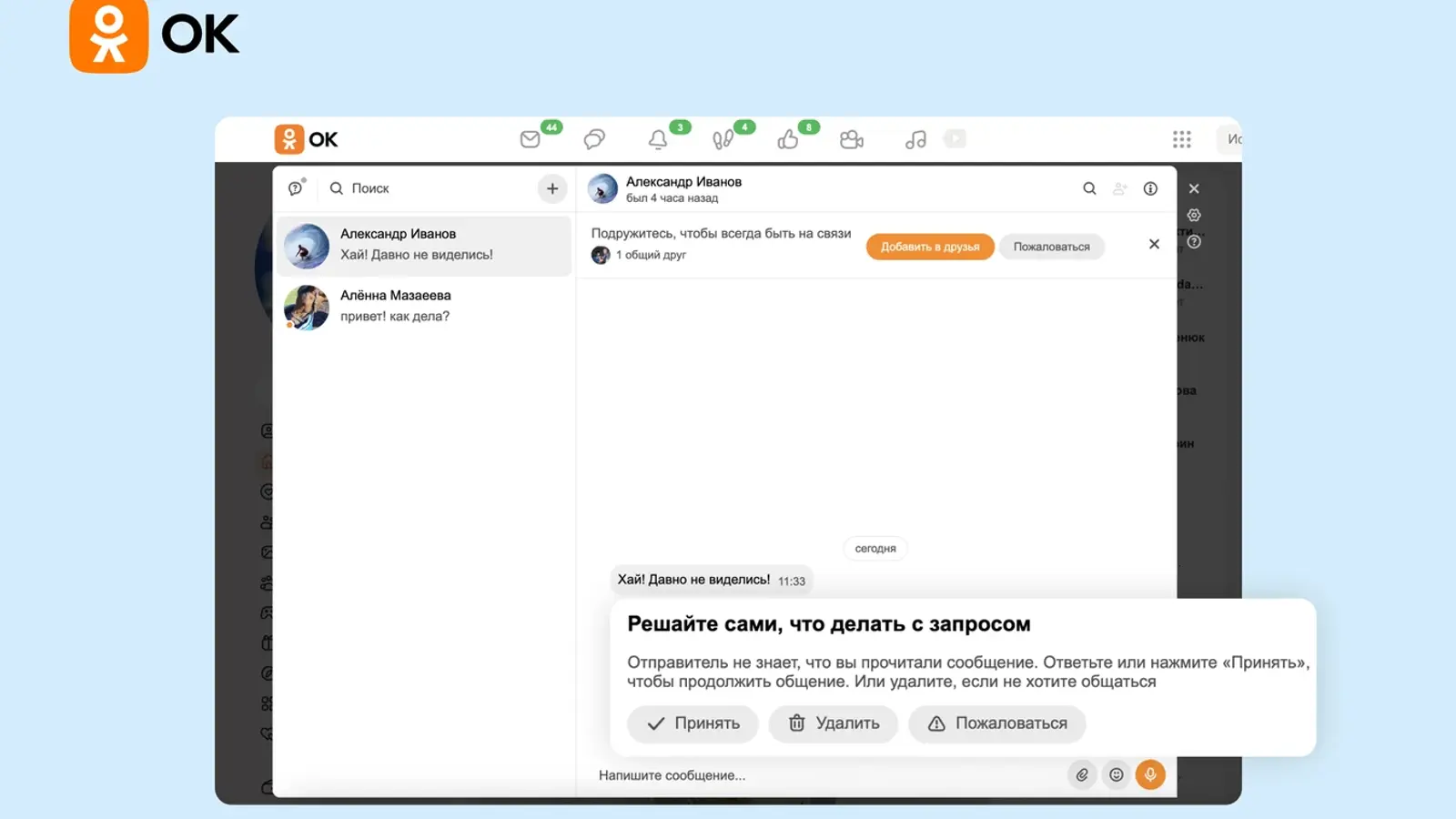Start a new chat with the plus button
The height and width of the screenshot is (819, 1456).
(x=552, y=188)
